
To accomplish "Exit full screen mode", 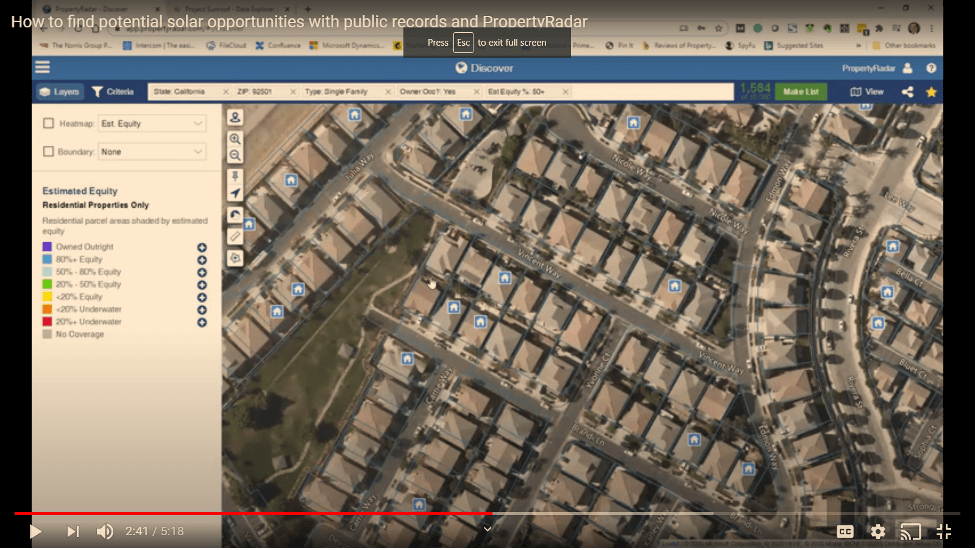I will [x=943, y=531].
